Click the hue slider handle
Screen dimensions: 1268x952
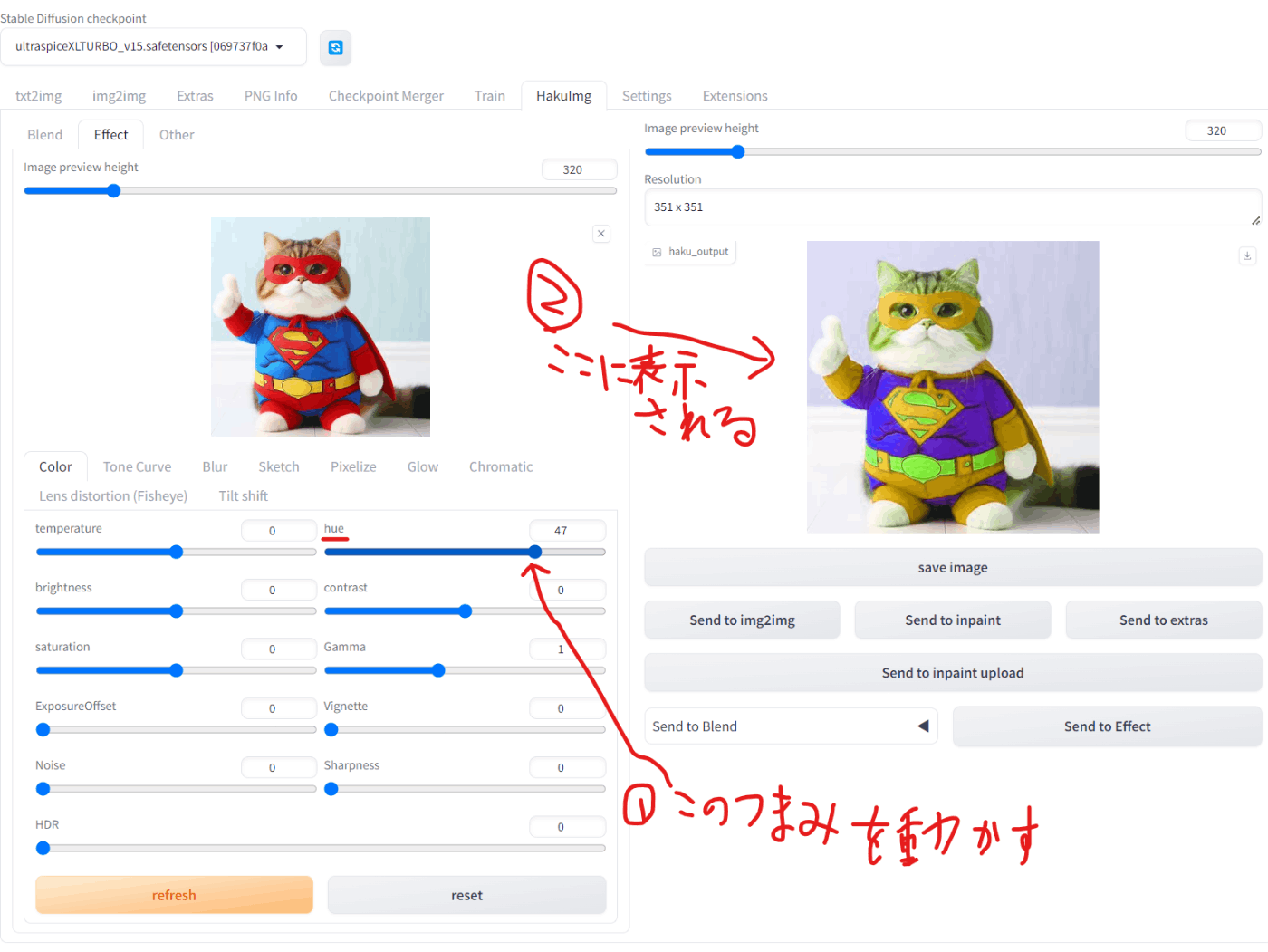(x=535, y=552)
